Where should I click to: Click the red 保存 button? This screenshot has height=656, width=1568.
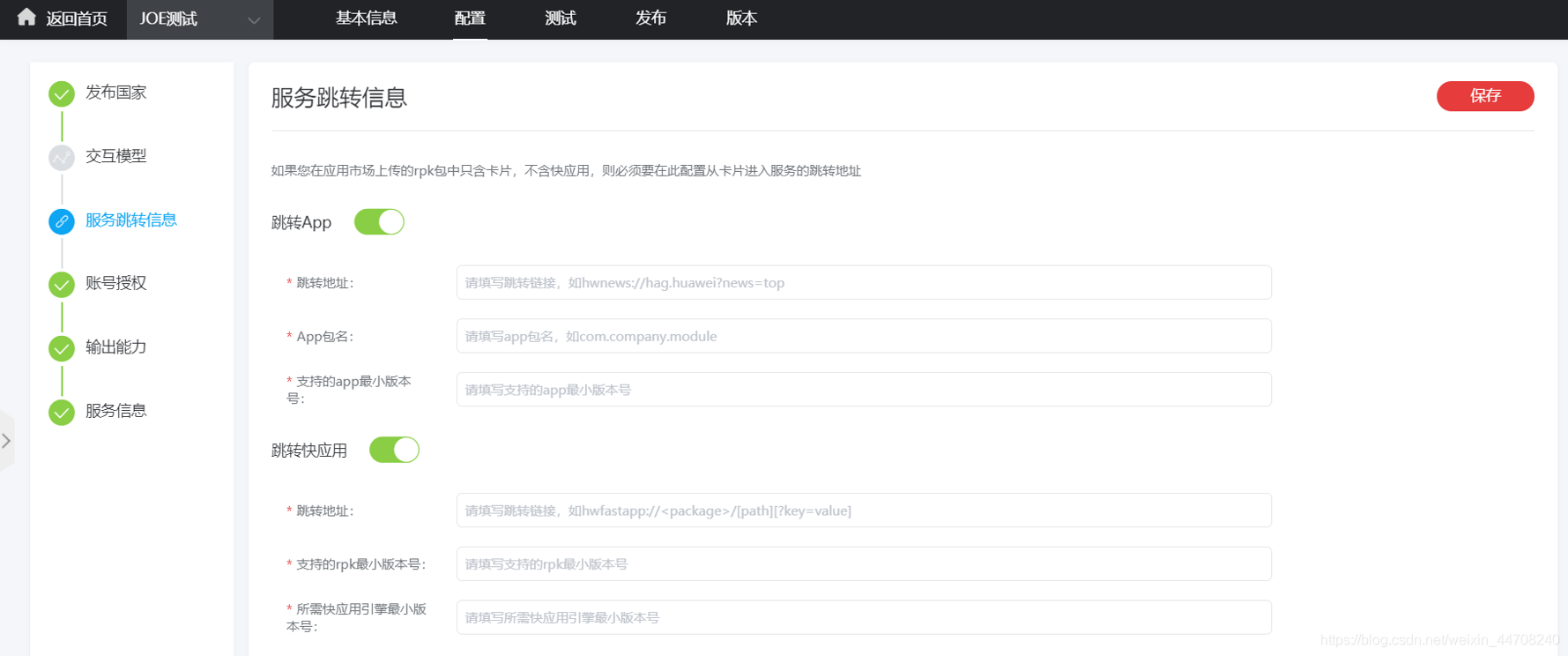pyautogui.click(x=1485, y=96)
